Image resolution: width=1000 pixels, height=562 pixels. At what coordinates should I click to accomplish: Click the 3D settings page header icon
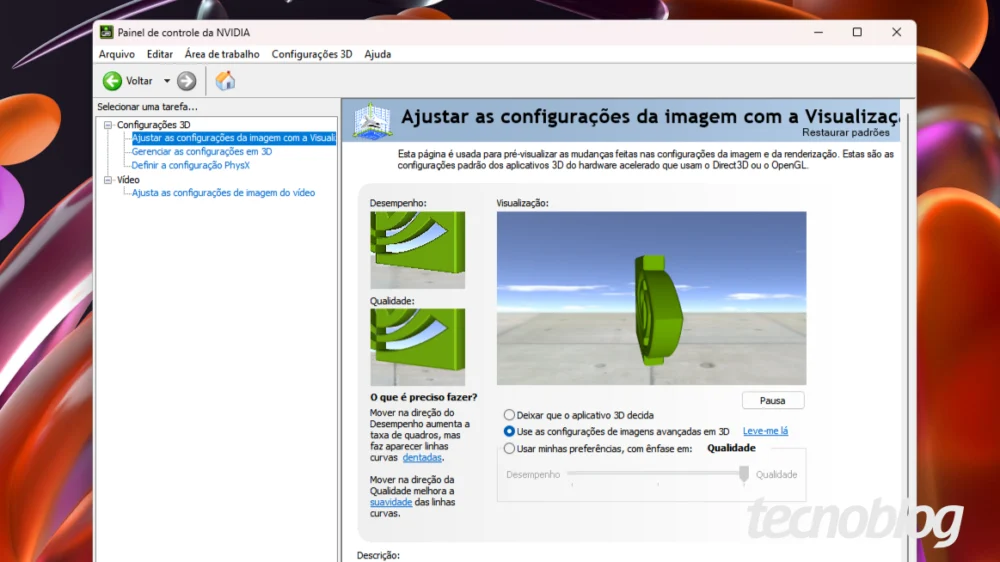coord(372,120)
